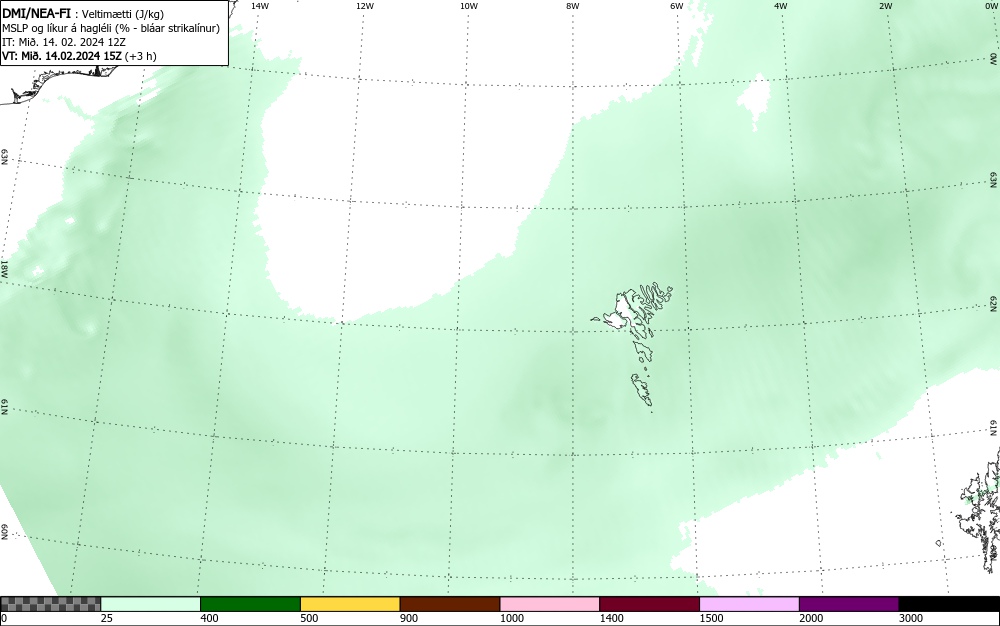Click the '12W' longitude label
Image resolution: width=1000 pixels, height=626 pixels.
point(365,6)
